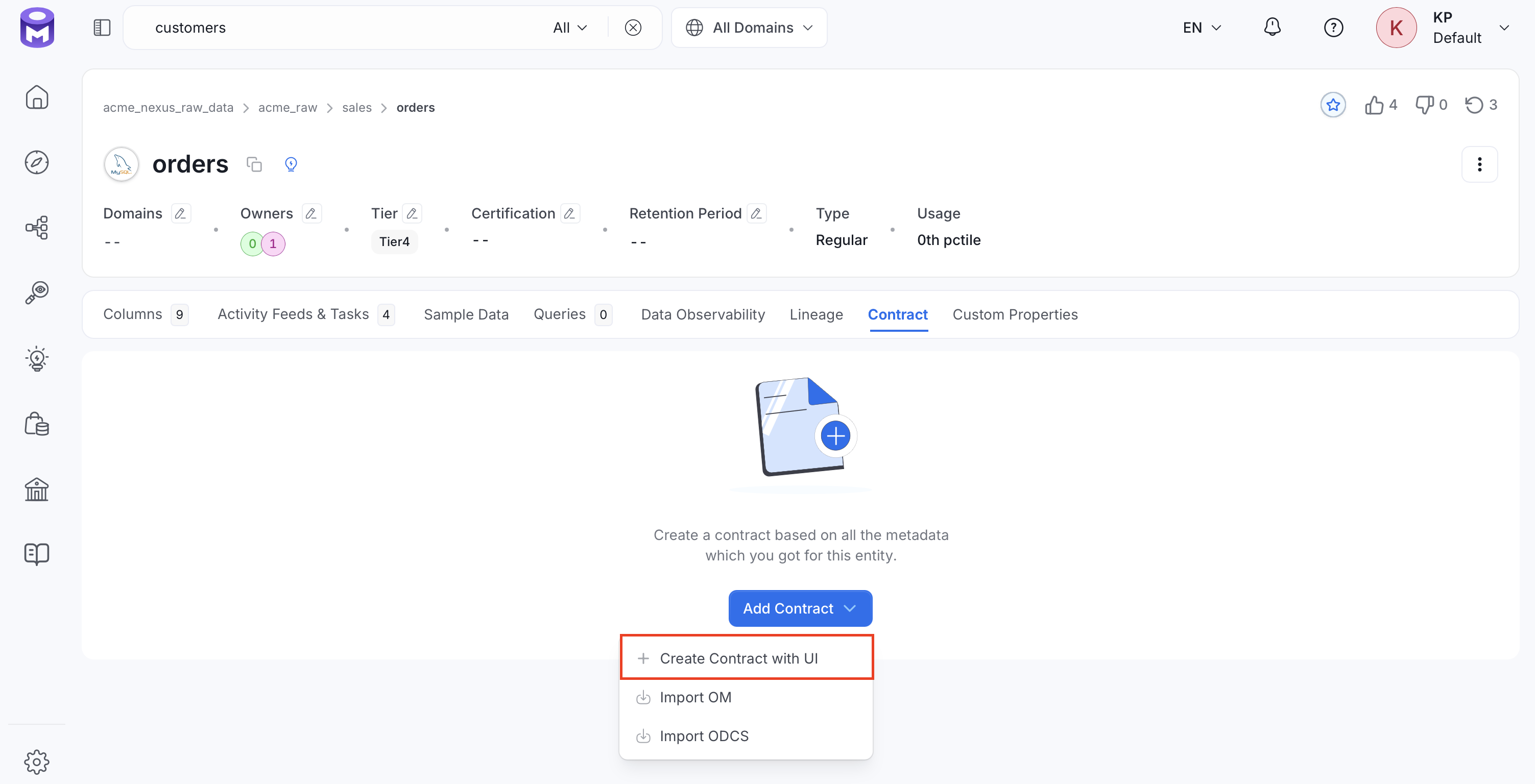The height and width of the screenshot is (784, 1535).
Task: Go to Home in sidebar
Action: 37,97
